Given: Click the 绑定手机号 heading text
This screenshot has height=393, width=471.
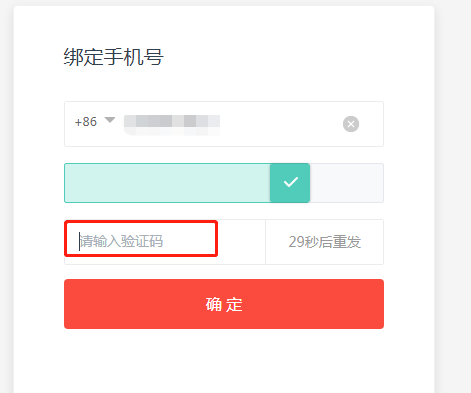Looking at the screenshot, I should click(x=114, y=57).
